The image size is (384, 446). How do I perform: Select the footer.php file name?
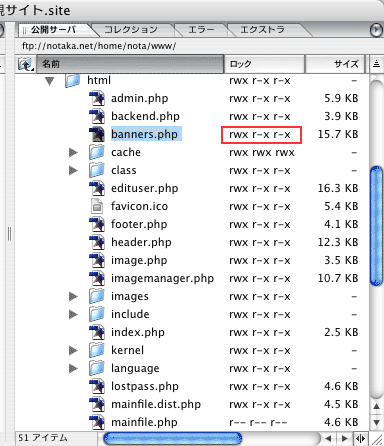(139, 224)
